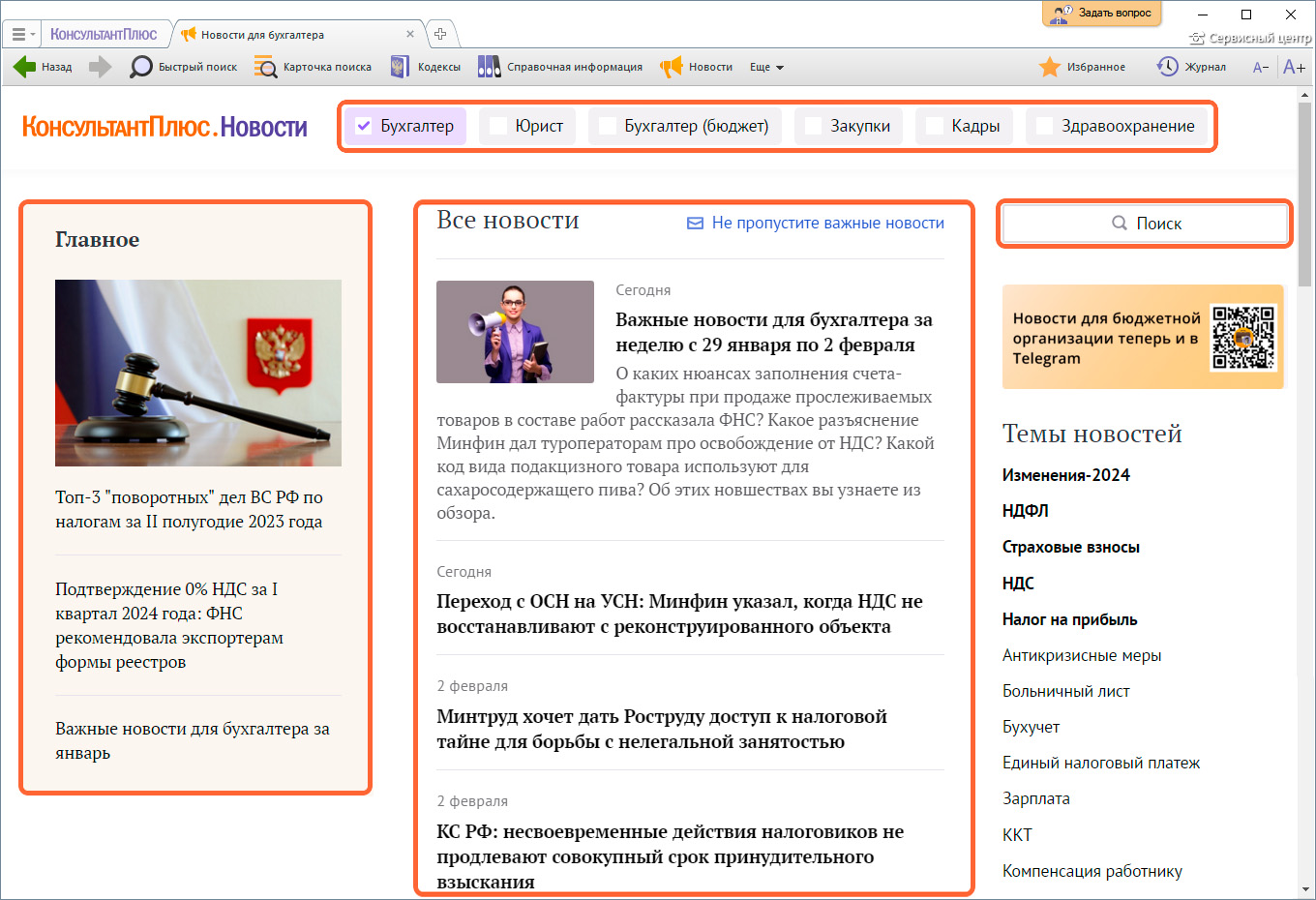Close the Новости для бухгалтера tab
This screenshot has height=900, width=1316.
[410, 34]
